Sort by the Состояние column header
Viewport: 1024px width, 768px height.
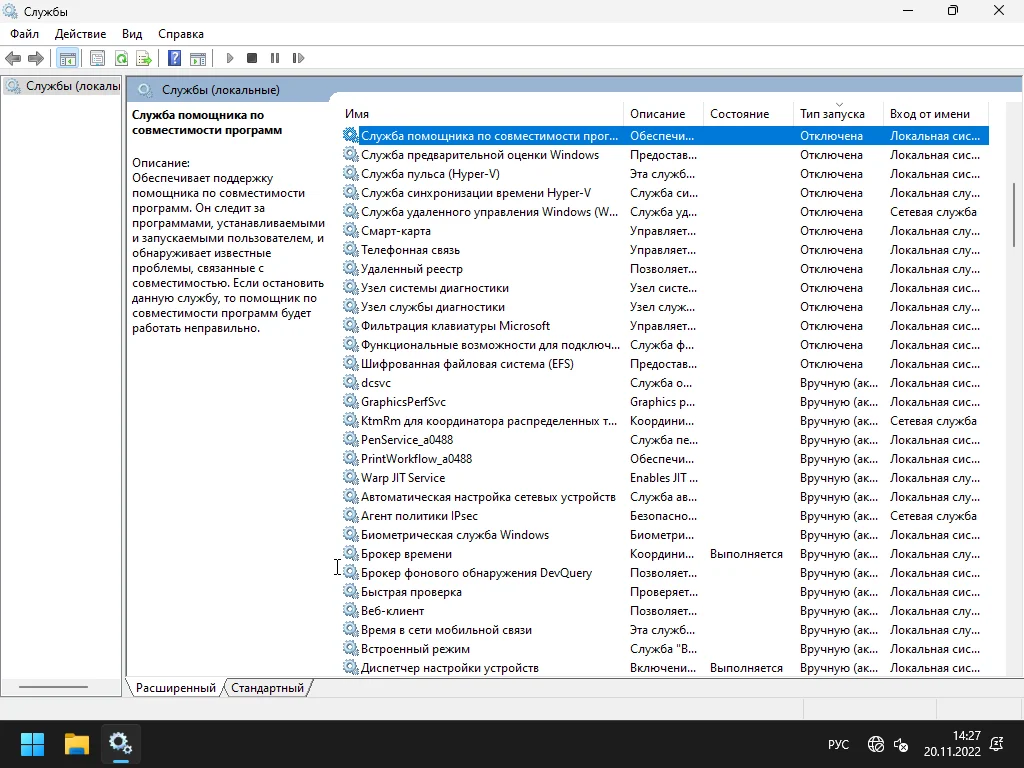(x=739, y=114)
